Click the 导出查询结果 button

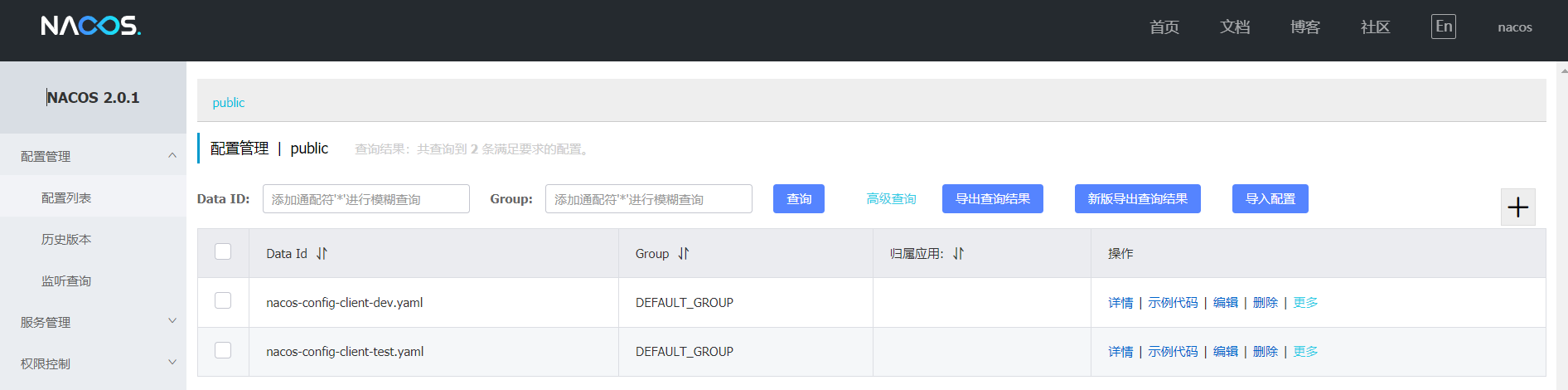click(x=993, y=199)
